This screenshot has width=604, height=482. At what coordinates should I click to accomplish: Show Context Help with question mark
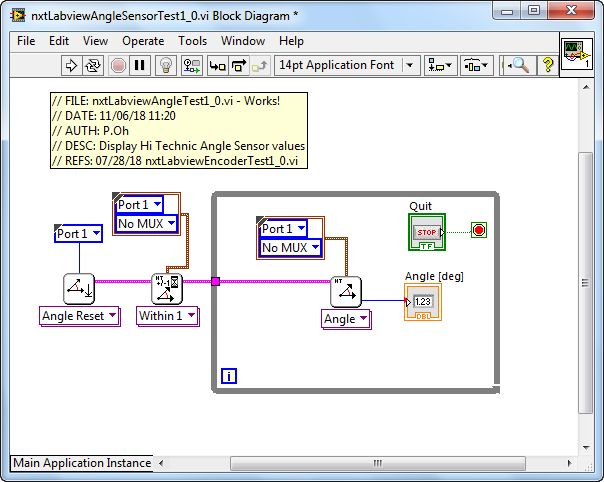(547, 65)
